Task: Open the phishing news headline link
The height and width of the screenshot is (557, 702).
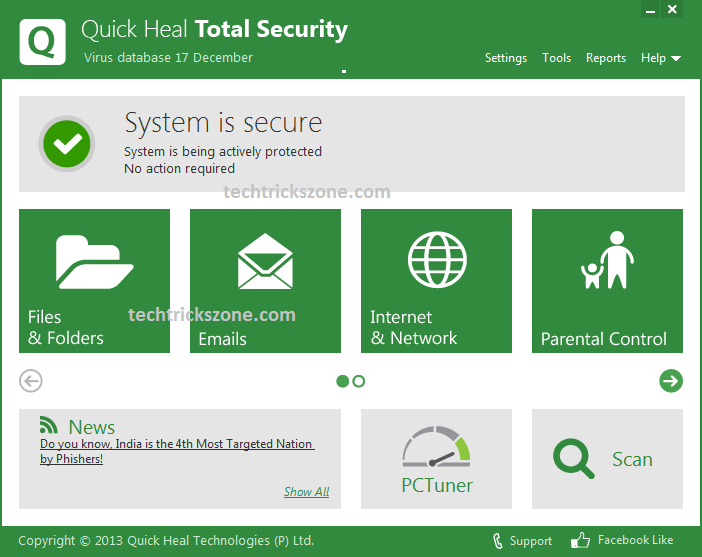Action: [176, 444]
